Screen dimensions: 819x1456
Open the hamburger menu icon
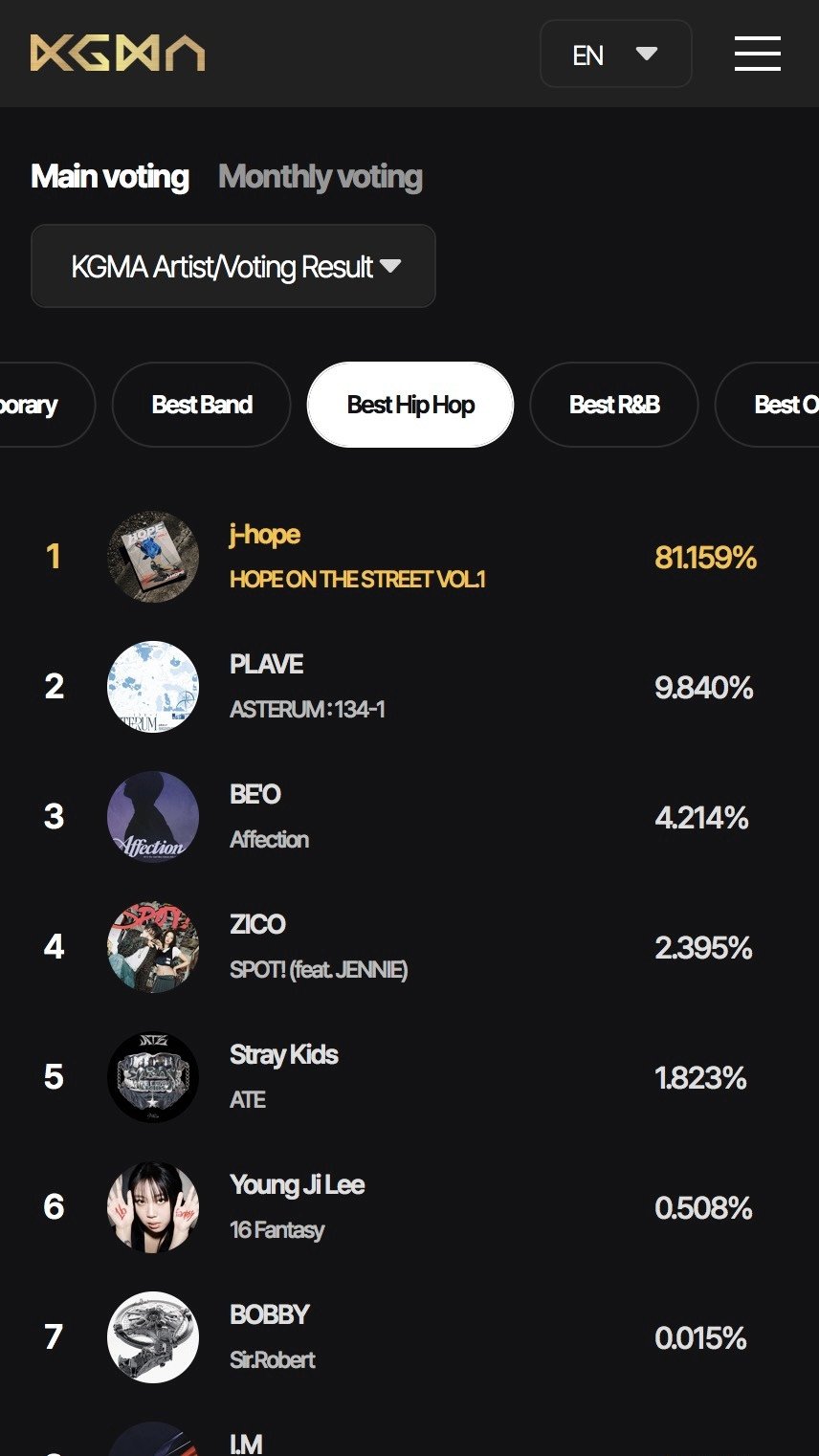click(x=758, y=54)
